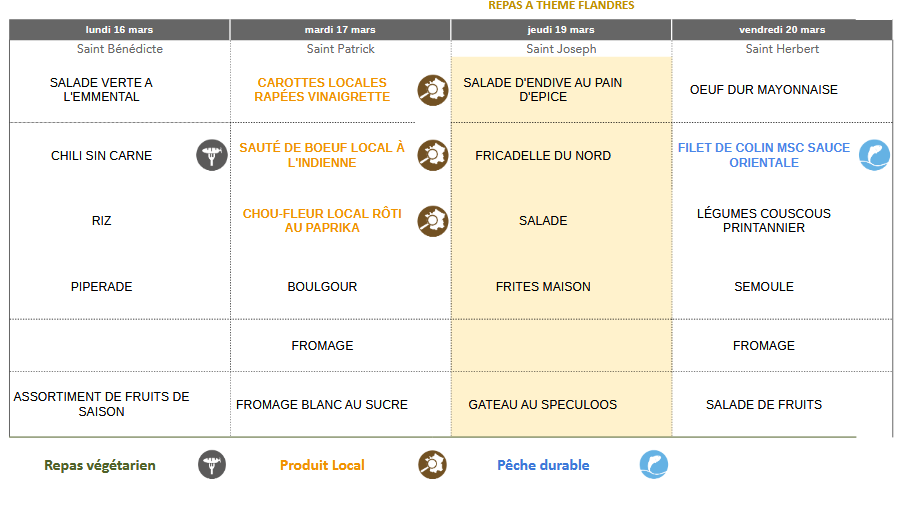
Task: Click the Filet de Colin MSC text
Action: point(764,155)
